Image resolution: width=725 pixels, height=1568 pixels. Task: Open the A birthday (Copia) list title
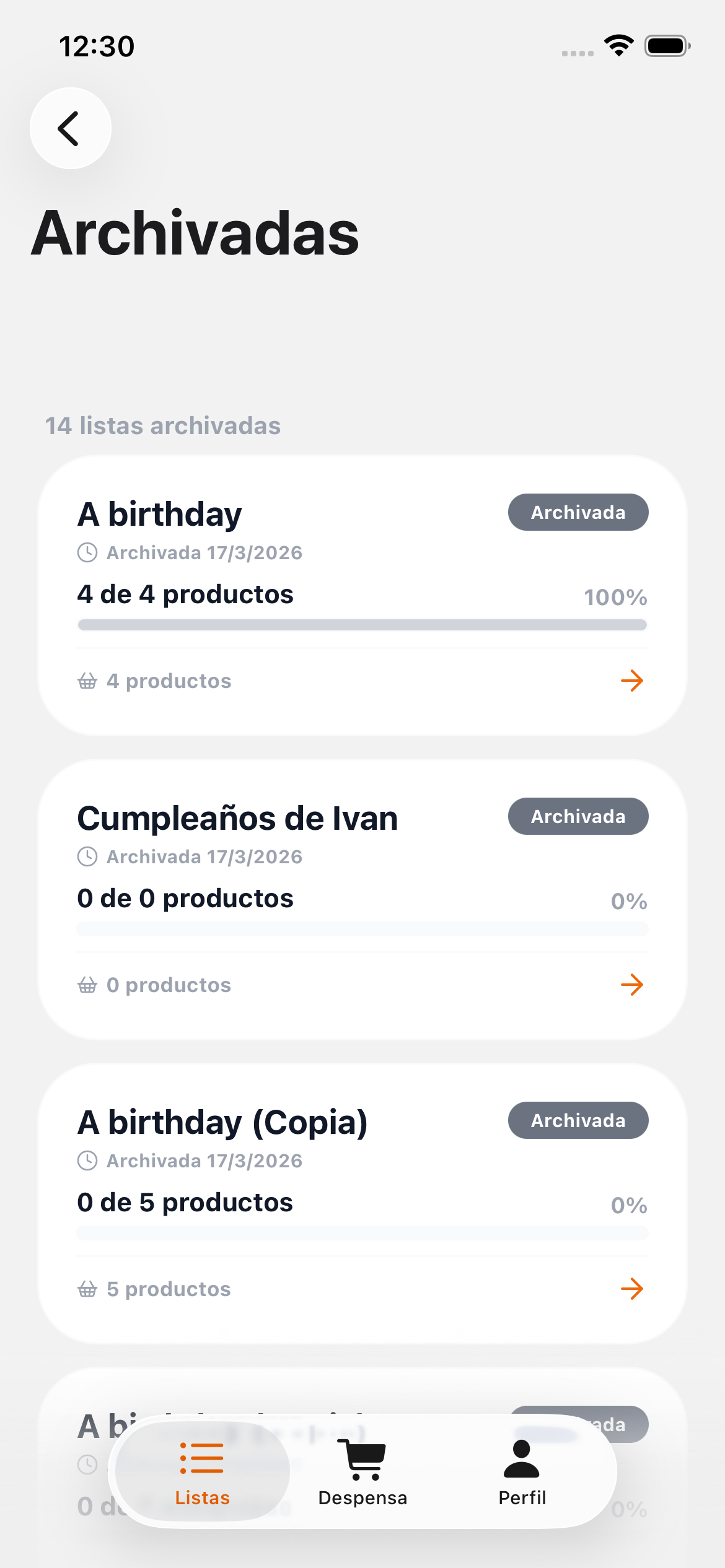pyautogui.click(x=222, y=1123)
